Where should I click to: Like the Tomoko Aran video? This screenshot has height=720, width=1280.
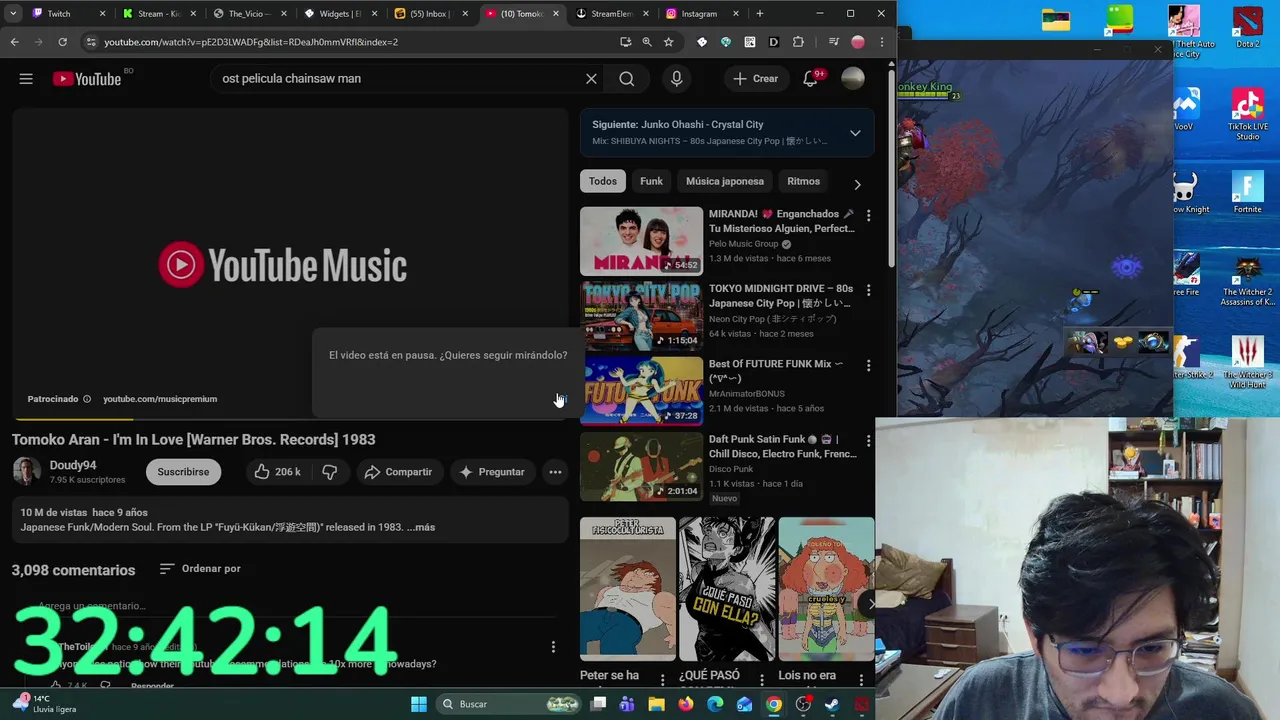277,472
